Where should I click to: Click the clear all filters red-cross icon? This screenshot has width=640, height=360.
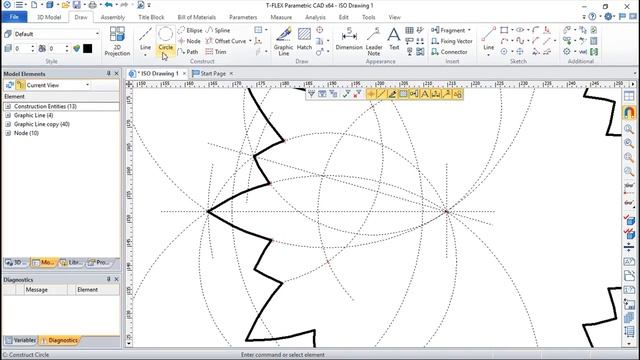coord(358,94)
